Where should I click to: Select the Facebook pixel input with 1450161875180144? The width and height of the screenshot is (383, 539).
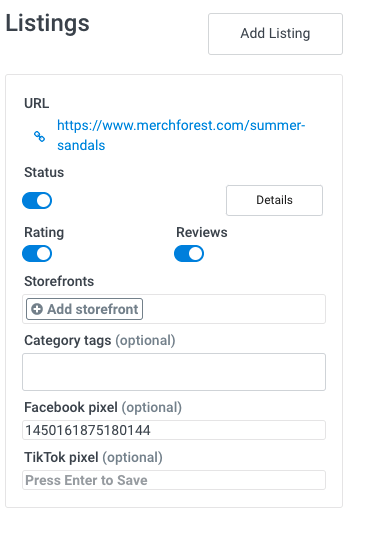pyautogui.click(x=174, y=430)
